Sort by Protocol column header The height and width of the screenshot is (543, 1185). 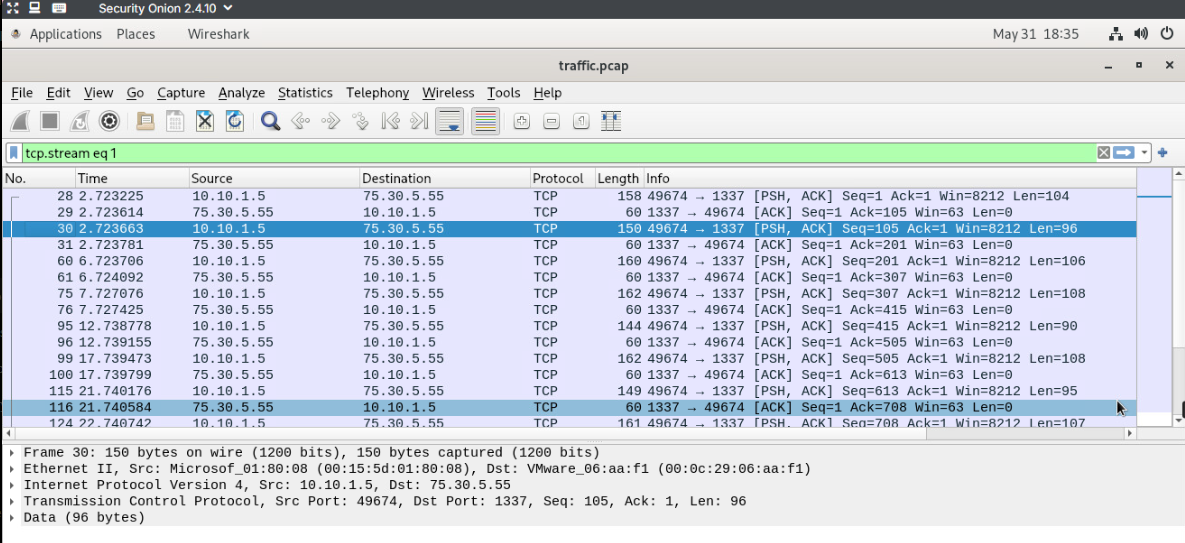tap(563, 178)
